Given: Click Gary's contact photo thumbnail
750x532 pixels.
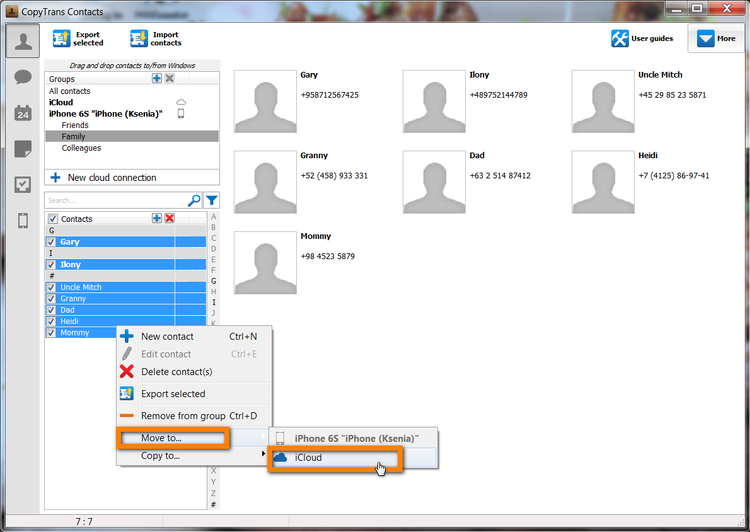Looking at the screenshot, I should coord(265,101).
